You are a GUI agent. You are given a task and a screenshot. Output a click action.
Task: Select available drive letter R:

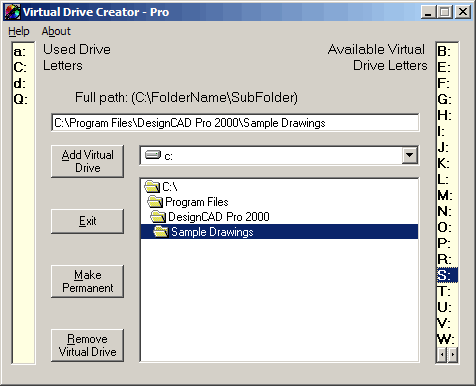tap(447, 259)
